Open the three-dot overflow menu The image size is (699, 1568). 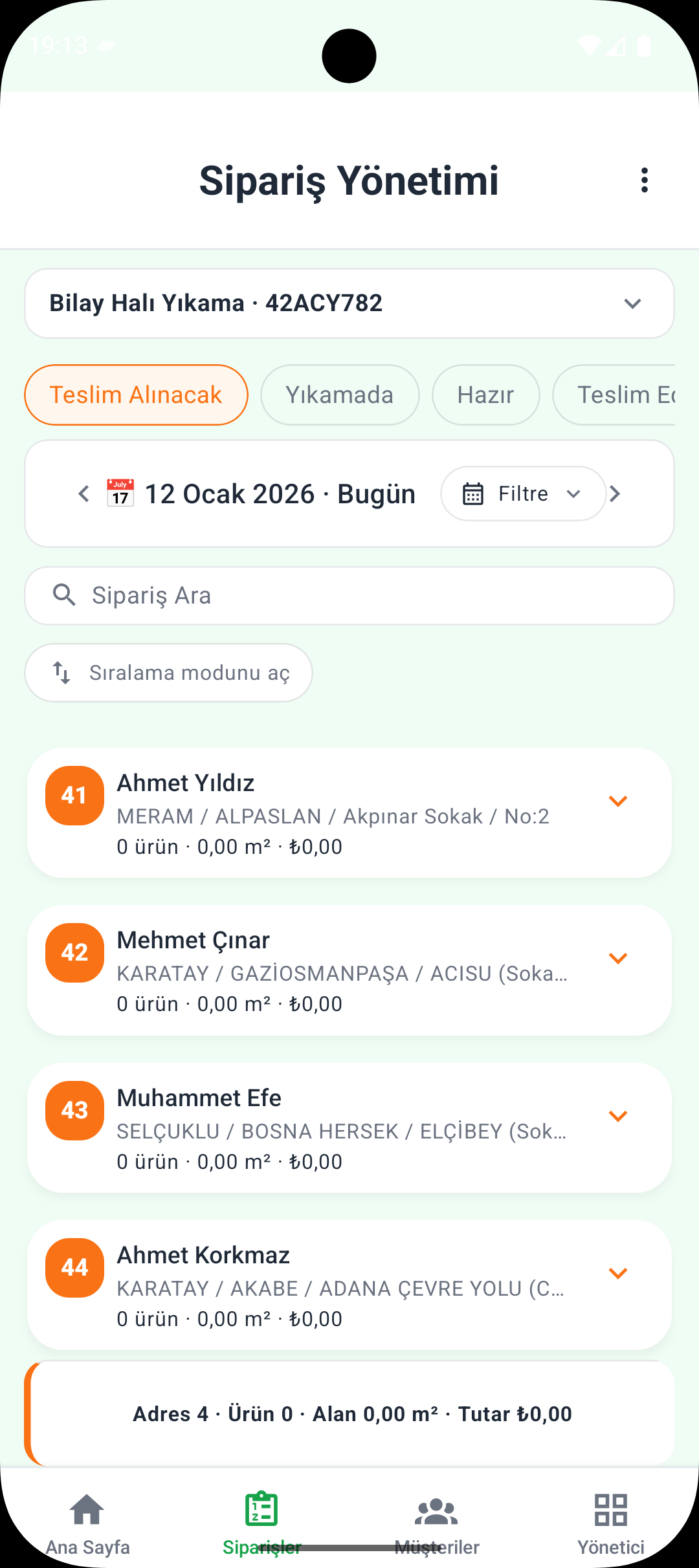click(x=644, y=180)
